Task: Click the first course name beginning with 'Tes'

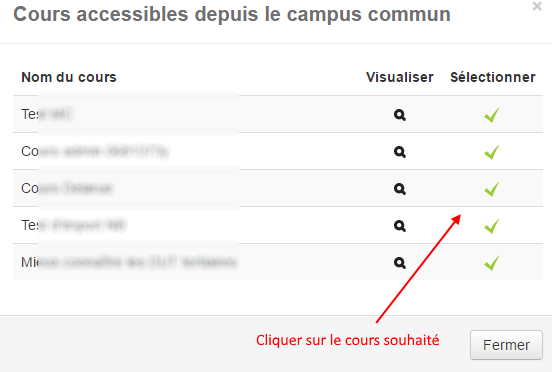Action: [x=47, y=114]
